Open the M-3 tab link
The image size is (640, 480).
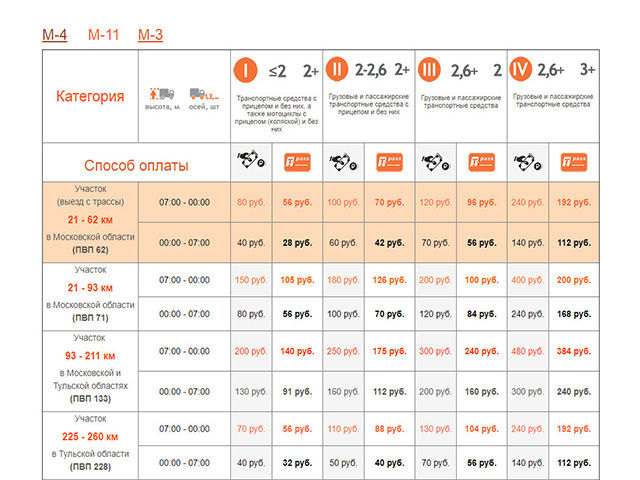pyautogui.click(x=150, y=35)
